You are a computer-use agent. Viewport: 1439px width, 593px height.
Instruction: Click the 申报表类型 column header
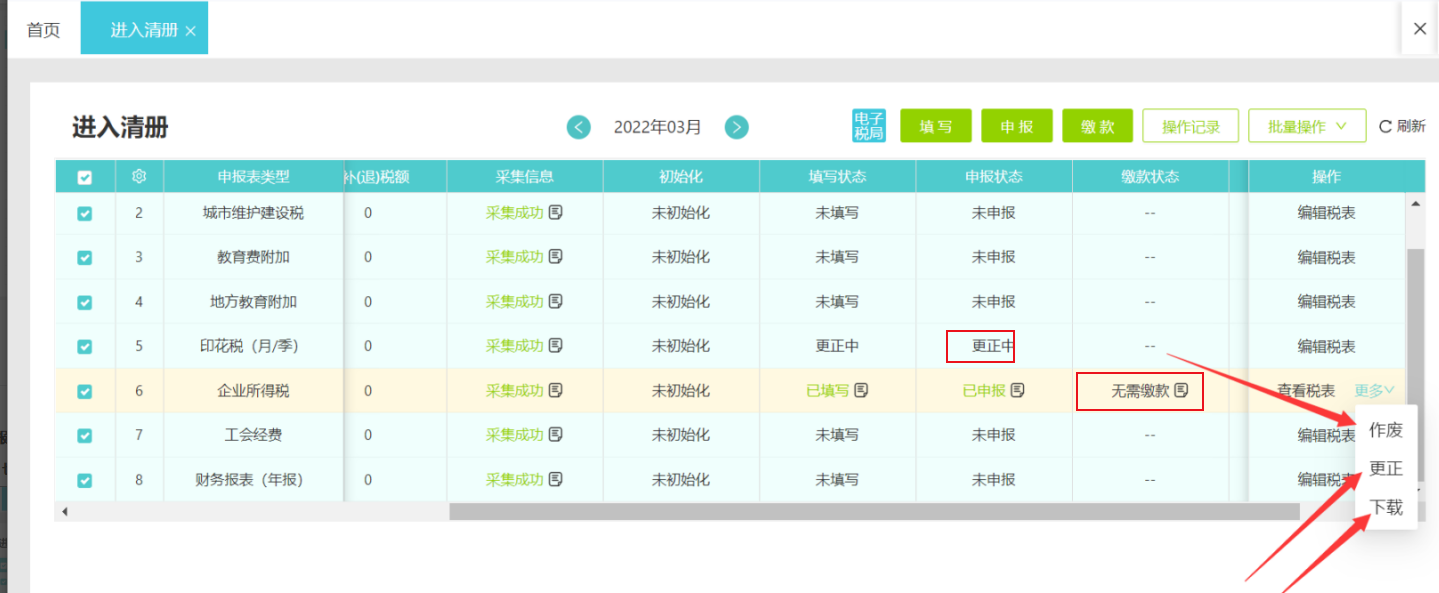254,176
